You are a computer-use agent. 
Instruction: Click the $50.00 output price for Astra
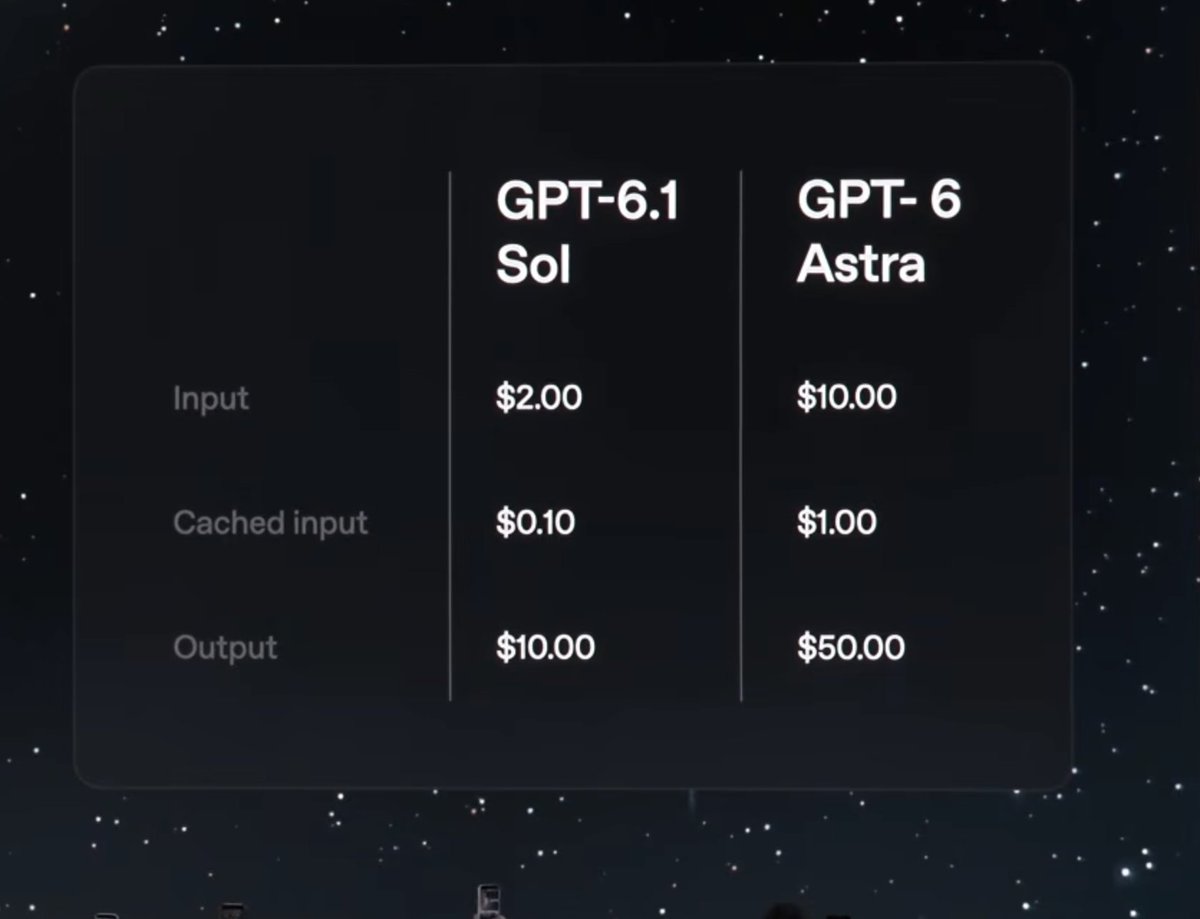click(851, 648)
